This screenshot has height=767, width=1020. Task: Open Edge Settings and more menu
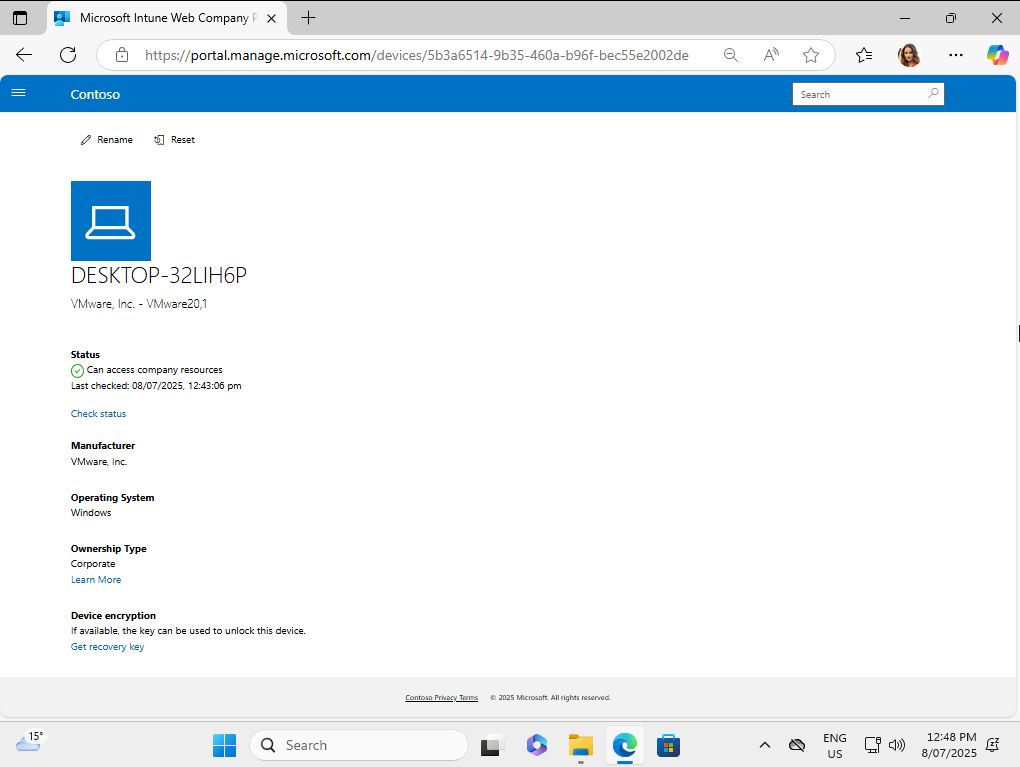(x=956, y=55)
